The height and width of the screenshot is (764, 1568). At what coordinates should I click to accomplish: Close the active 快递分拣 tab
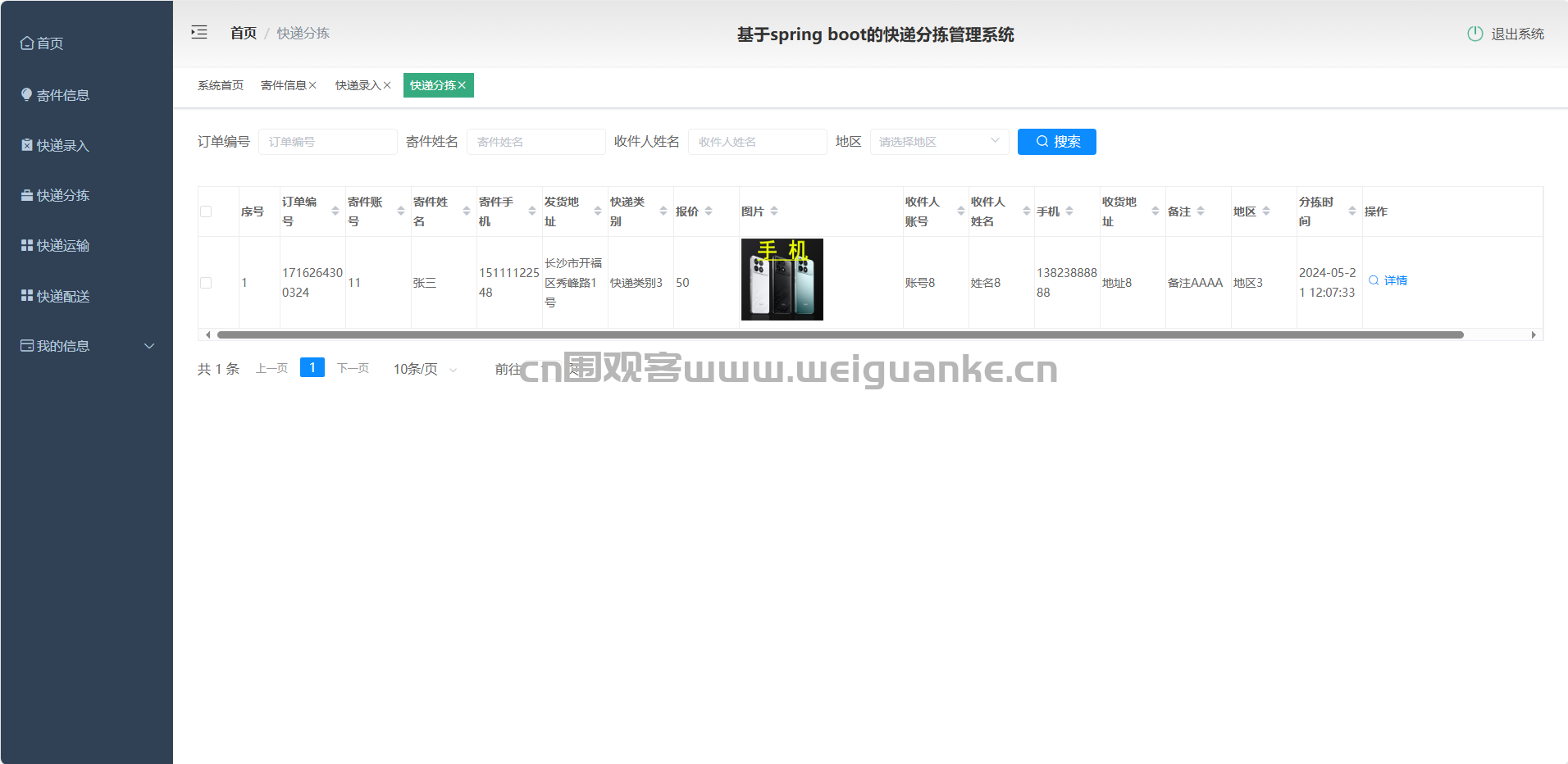coord(463,85)
